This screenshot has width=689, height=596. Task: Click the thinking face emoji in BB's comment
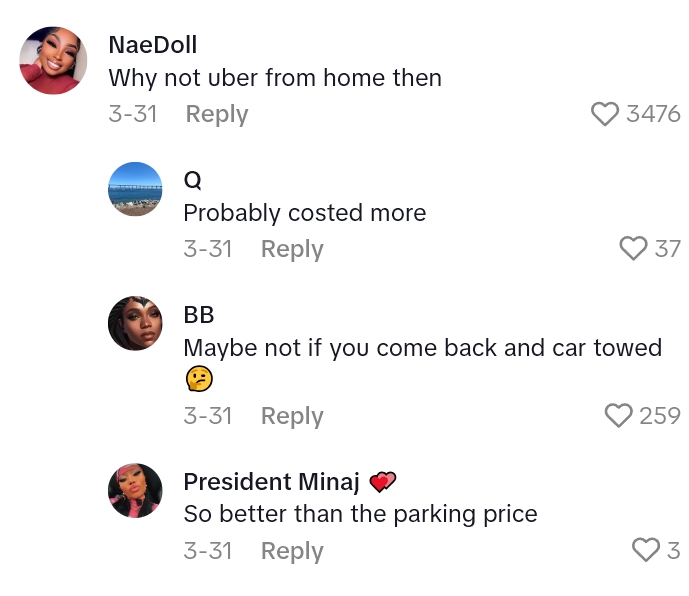pyautogui.click(x=199, y=379)
